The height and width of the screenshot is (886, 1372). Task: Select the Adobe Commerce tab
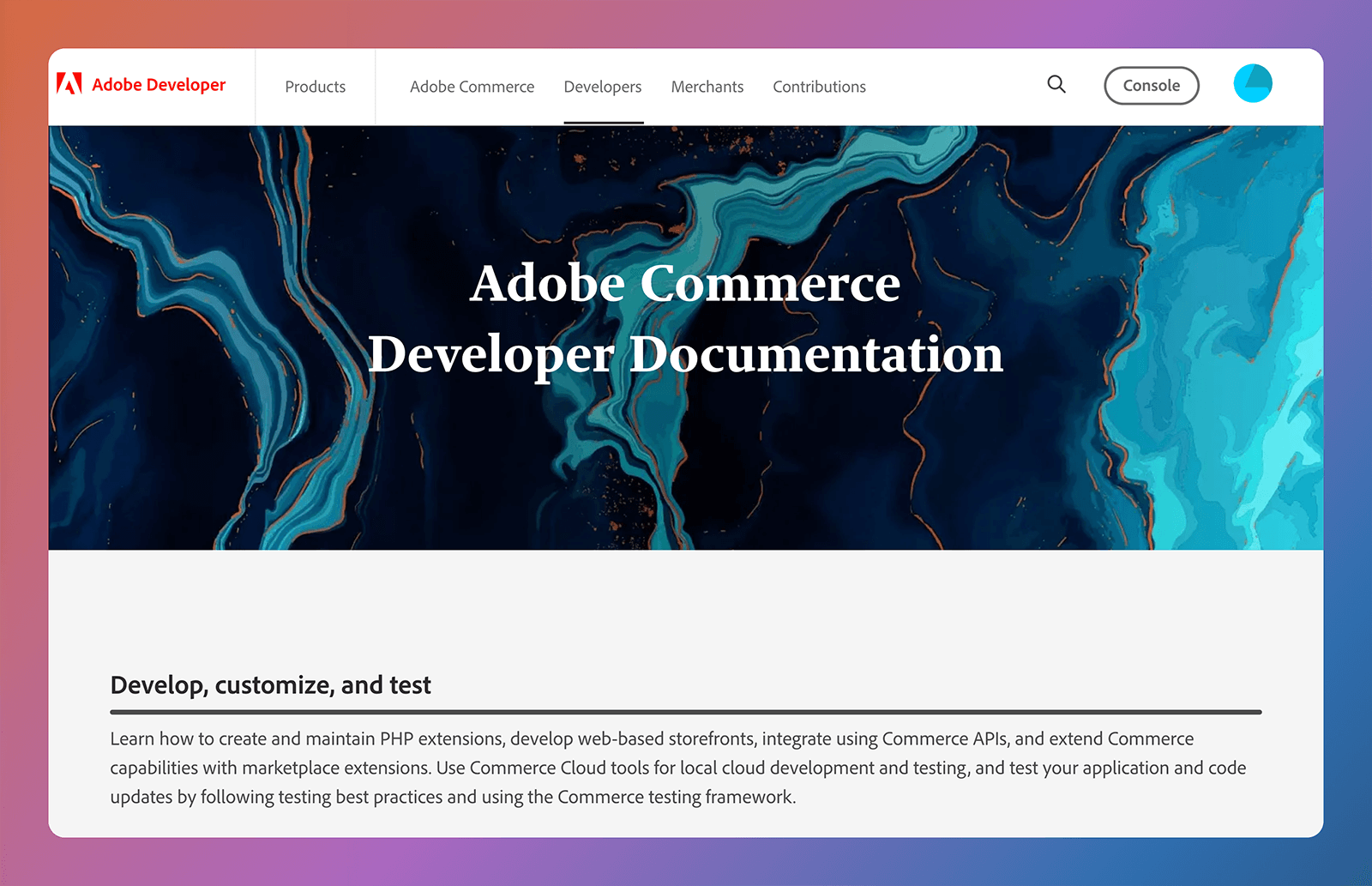click(x=472, y=87)
